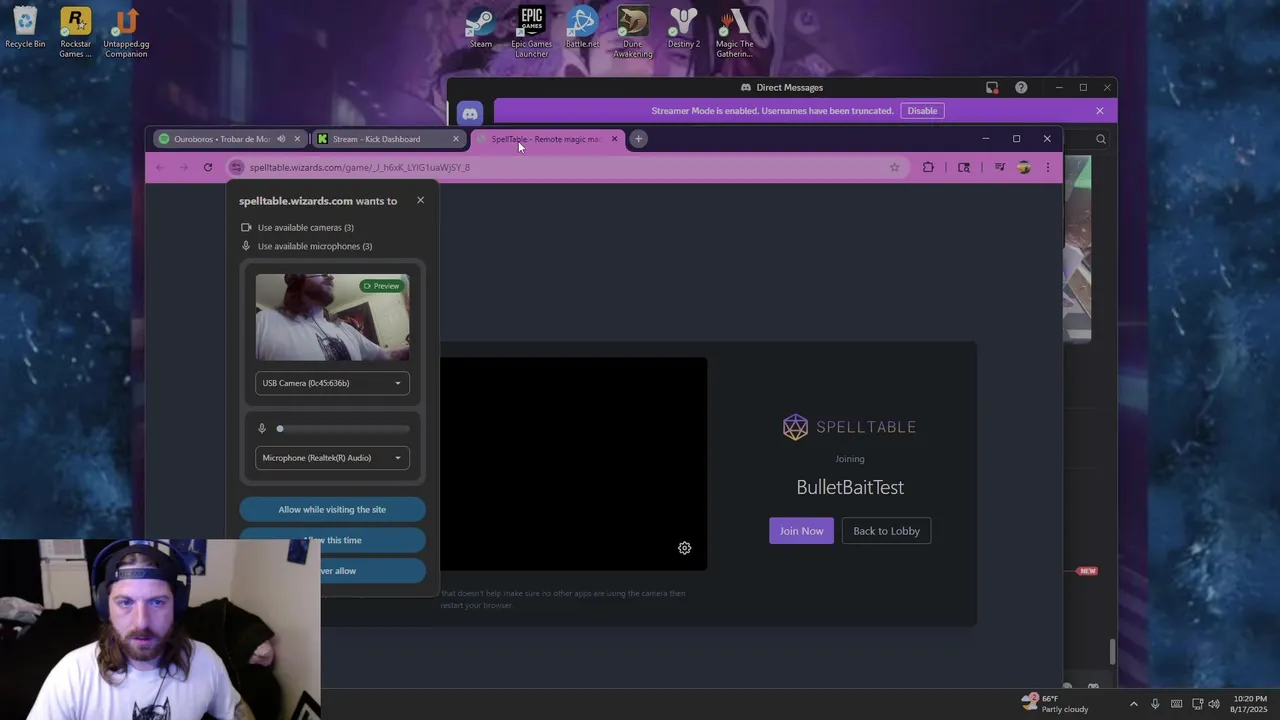Viewport: 1280px width, 720px height.
Task: Click Discord home logo icon
Action: [x=470, y=114]
